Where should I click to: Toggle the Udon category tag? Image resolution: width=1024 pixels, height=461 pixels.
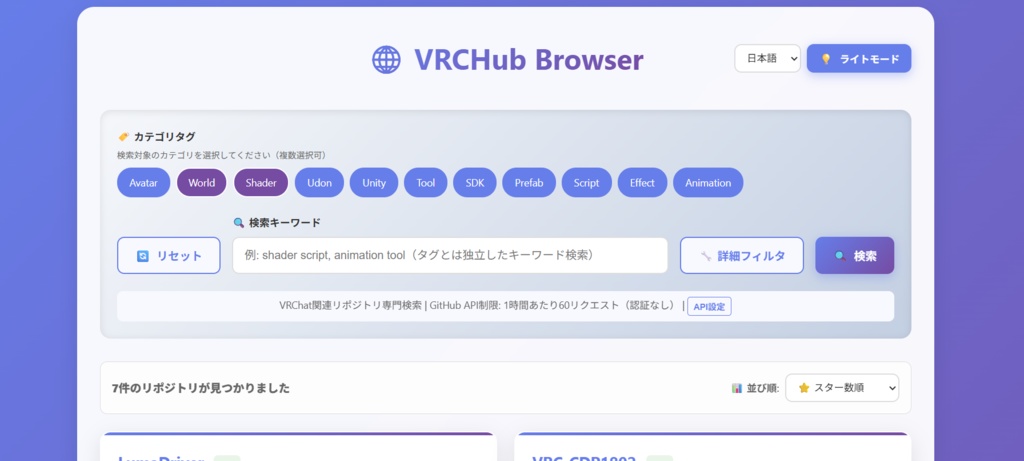[319, 183]
